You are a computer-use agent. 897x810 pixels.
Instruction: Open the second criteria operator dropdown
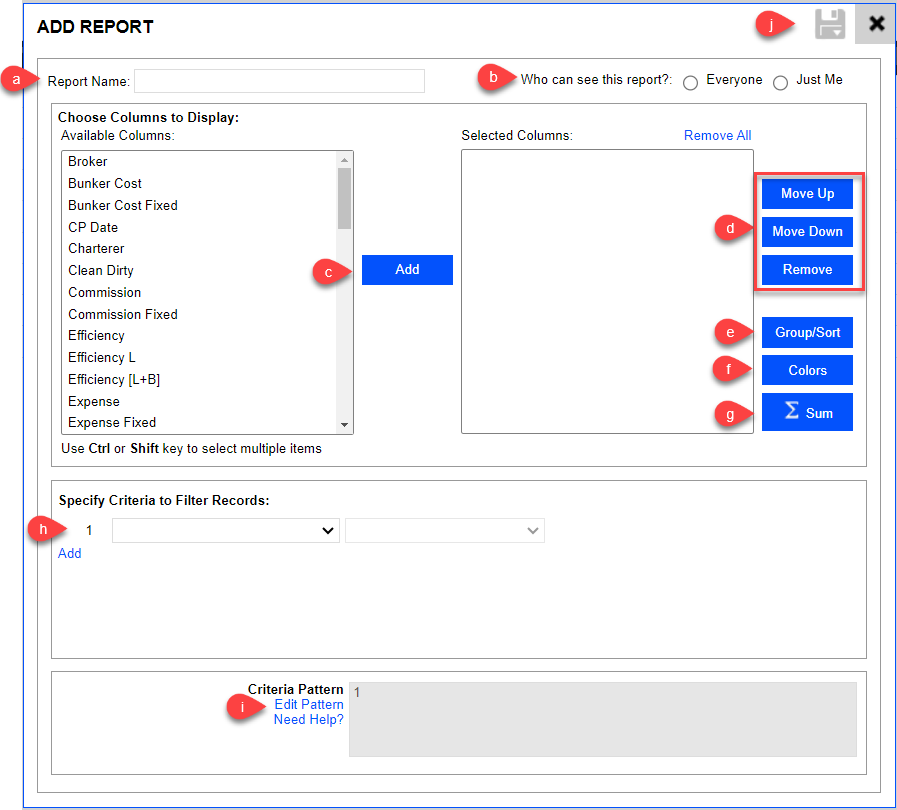click(445, 531)
